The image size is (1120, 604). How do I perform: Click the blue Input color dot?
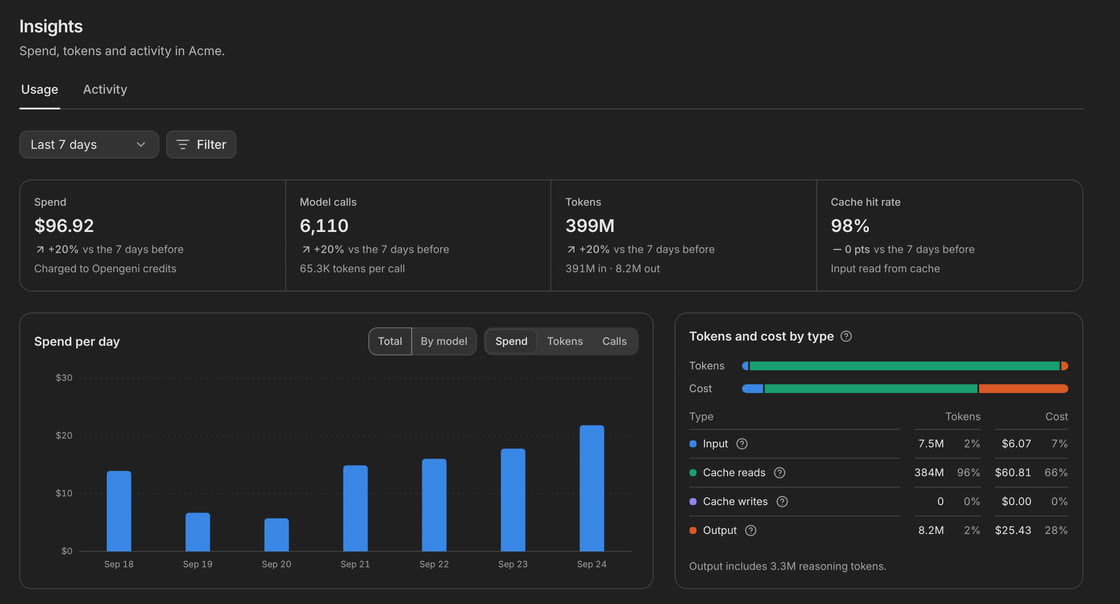click(x=693, y=444)
